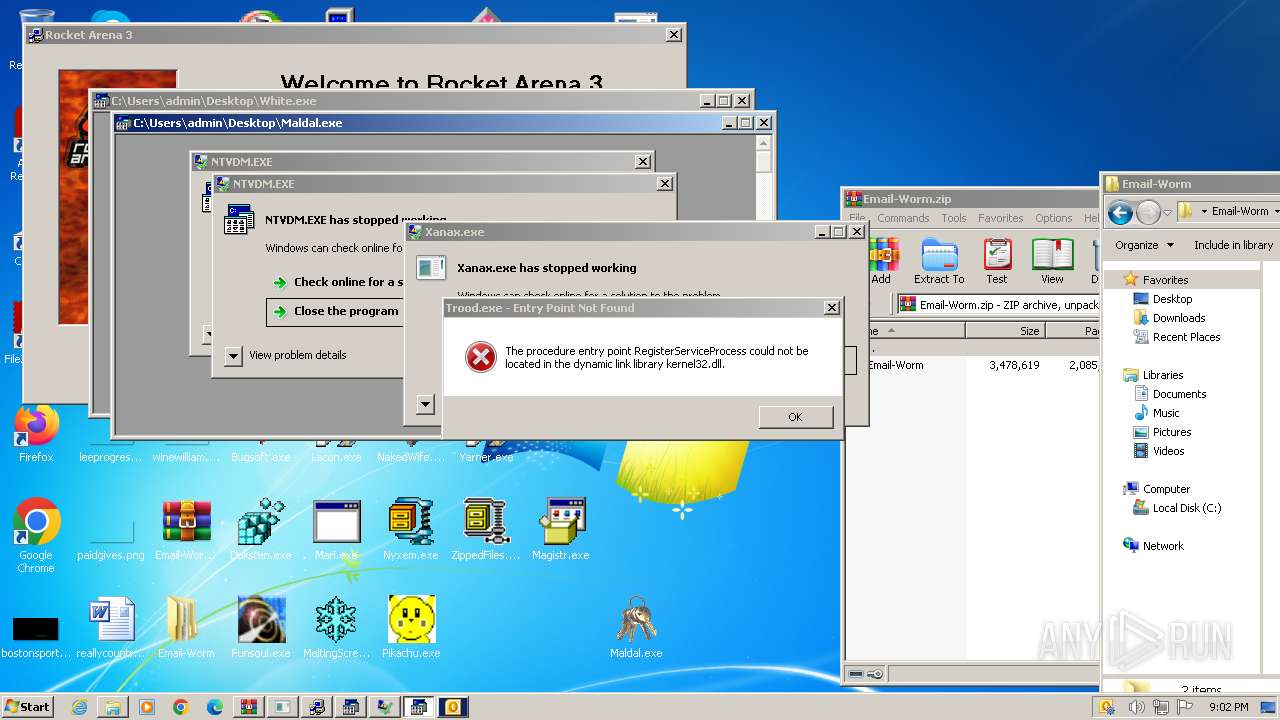The height and width of the screenshot is (720, 1280).
Task: Open the Commands menu in WinRAR
Action: click(903, 218)
